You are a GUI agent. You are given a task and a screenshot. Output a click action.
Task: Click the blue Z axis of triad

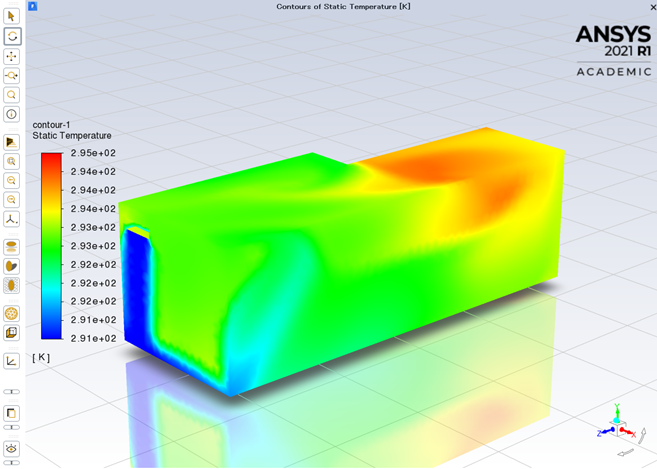606,431
